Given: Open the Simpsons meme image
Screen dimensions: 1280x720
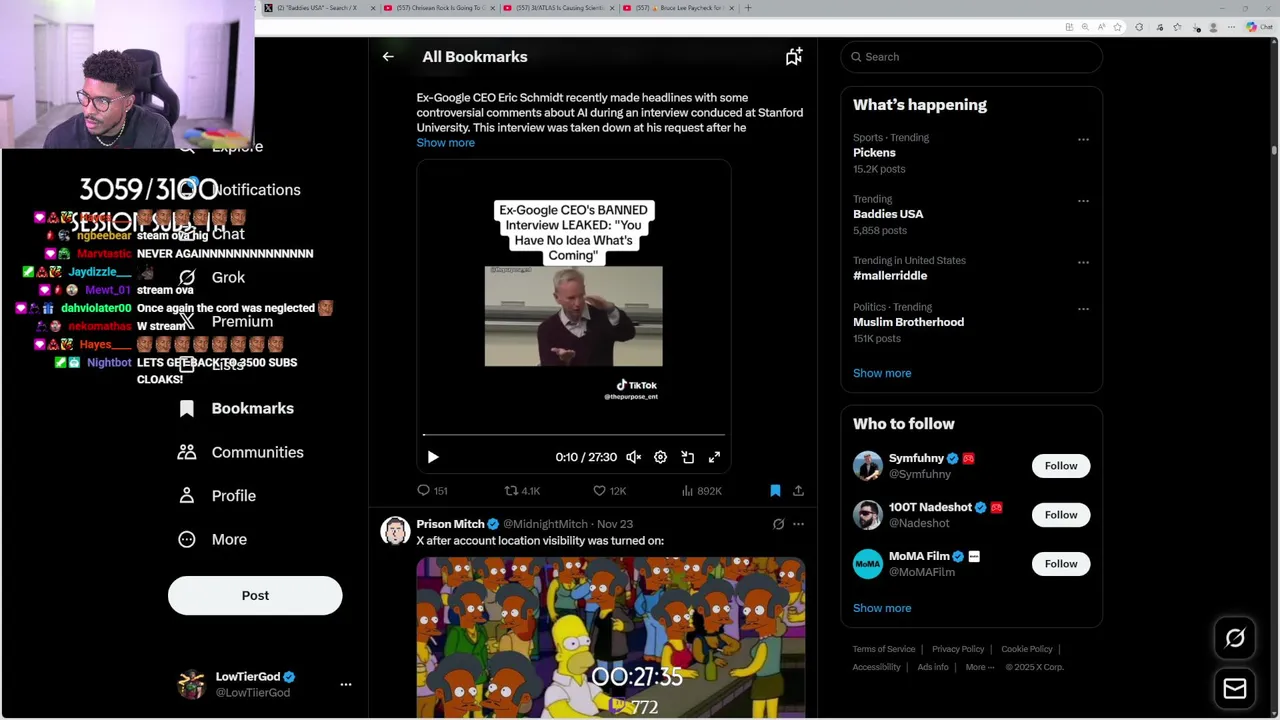Looking at the screenshot, I should (611, 637).
